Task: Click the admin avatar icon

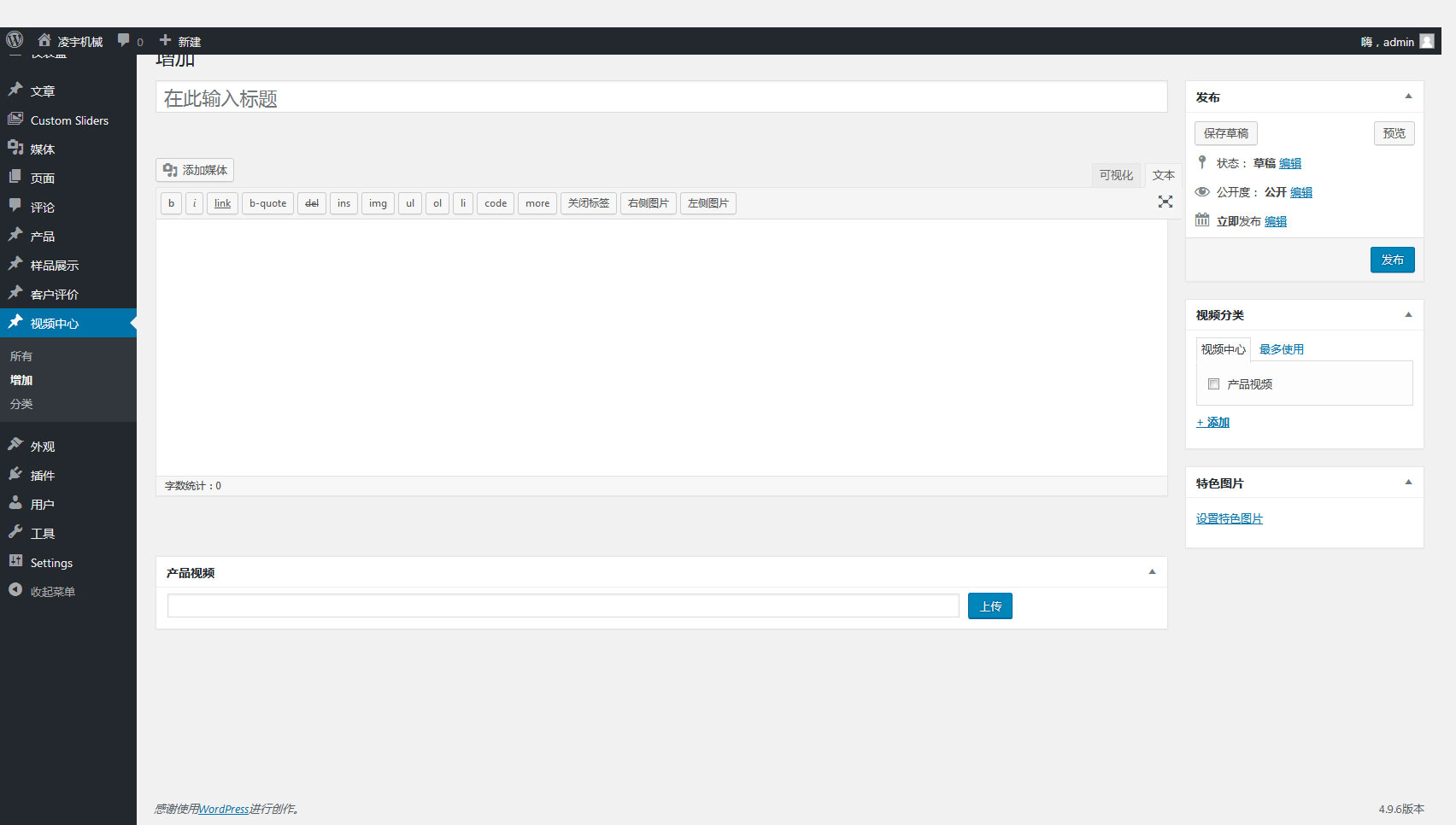Action: [x=1427, y=41]
